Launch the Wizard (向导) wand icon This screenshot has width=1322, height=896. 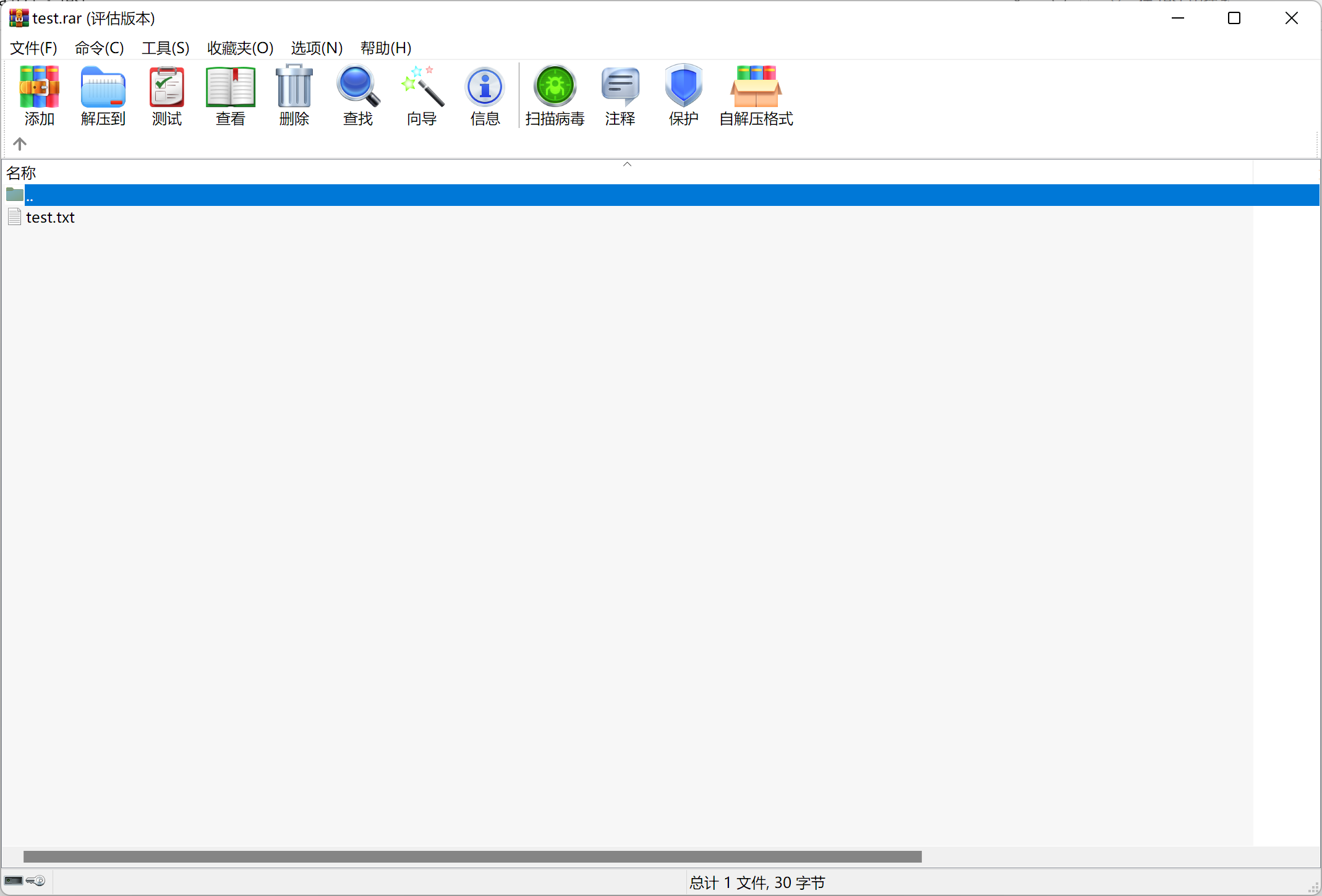(422, 96)
